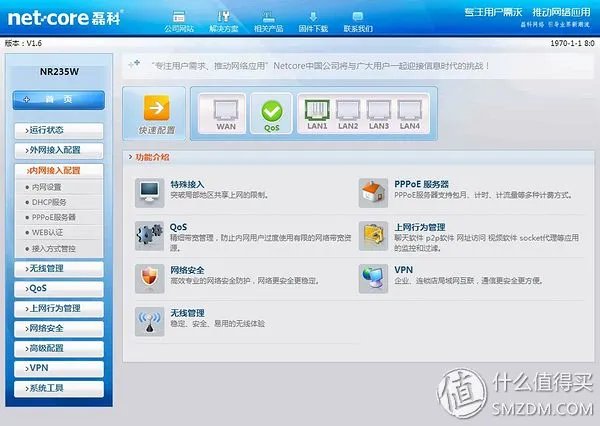Click the 版本：V1.6 version text
The height and width of the screenshot is (426, 600).
click(23, 43)
